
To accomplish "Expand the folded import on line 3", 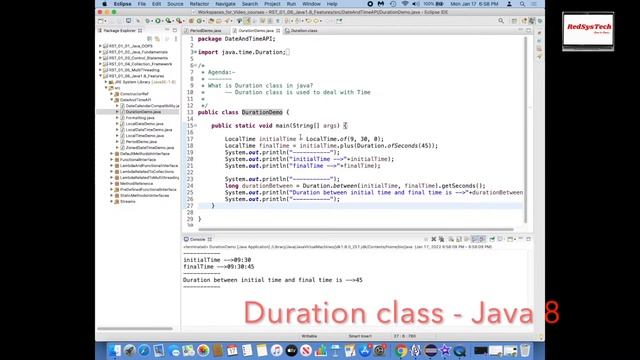I will [x=195, y=52].
